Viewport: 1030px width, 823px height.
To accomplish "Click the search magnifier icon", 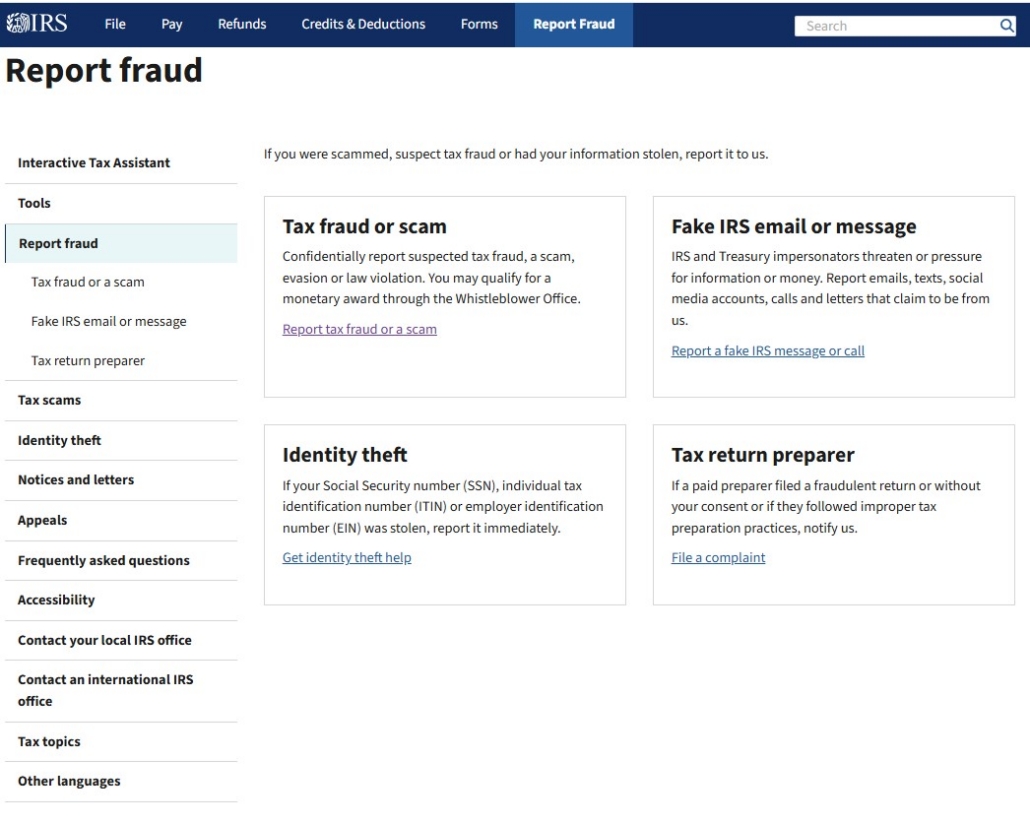I will point(1006,26).
